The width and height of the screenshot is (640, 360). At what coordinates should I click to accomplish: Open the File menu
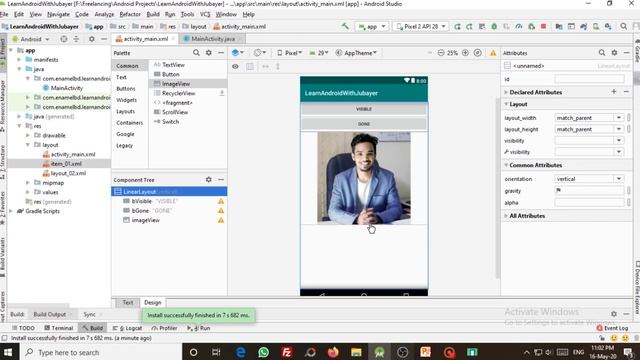[4, 14]
